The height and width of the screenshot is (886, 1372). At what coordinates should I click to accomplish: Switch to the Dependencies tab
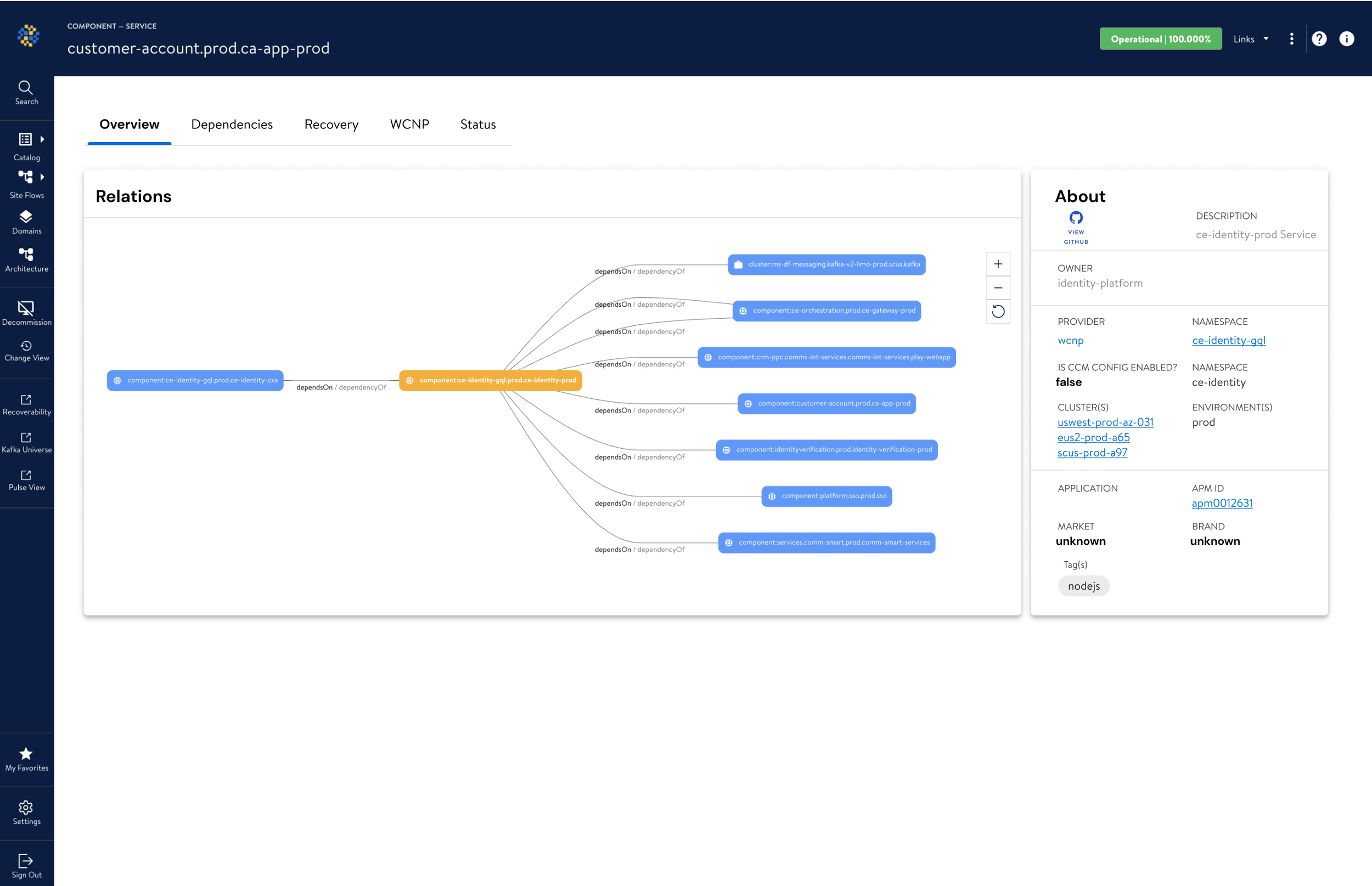pyautogui.click(x=232, y=125)
